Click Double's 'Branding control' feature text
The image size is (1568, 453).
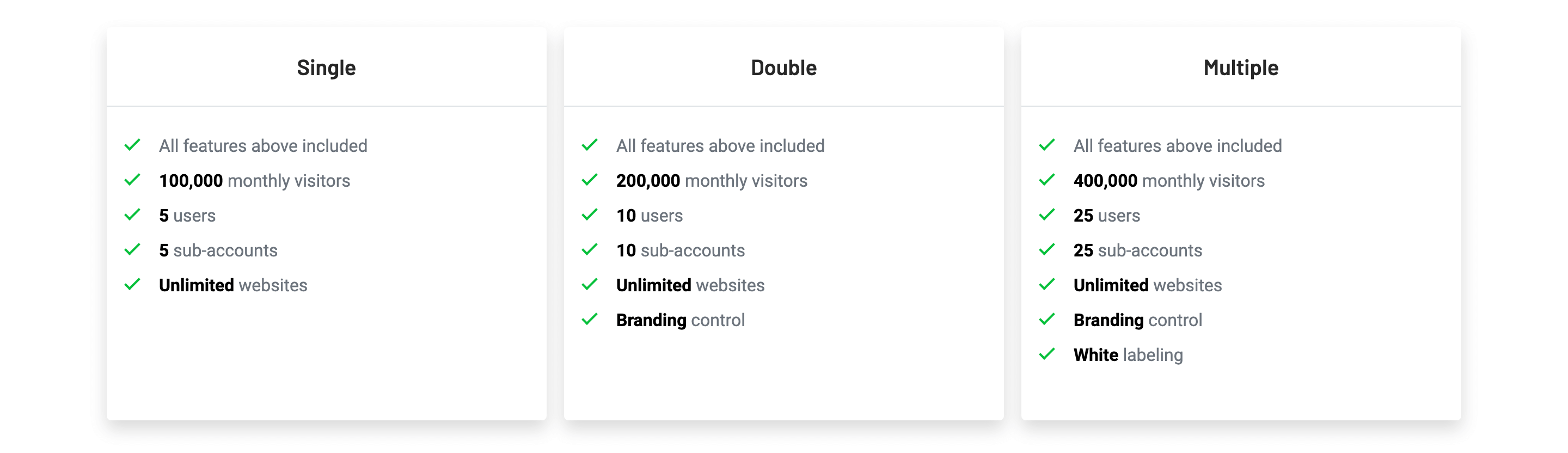coord(680,320)
